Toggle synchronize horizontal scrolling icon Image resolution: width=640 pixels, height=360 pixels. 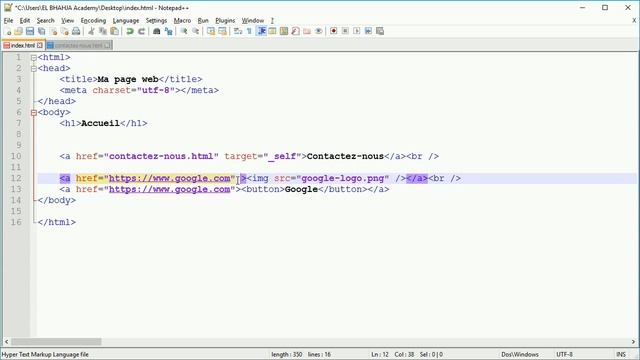click(x=222, y=31)
